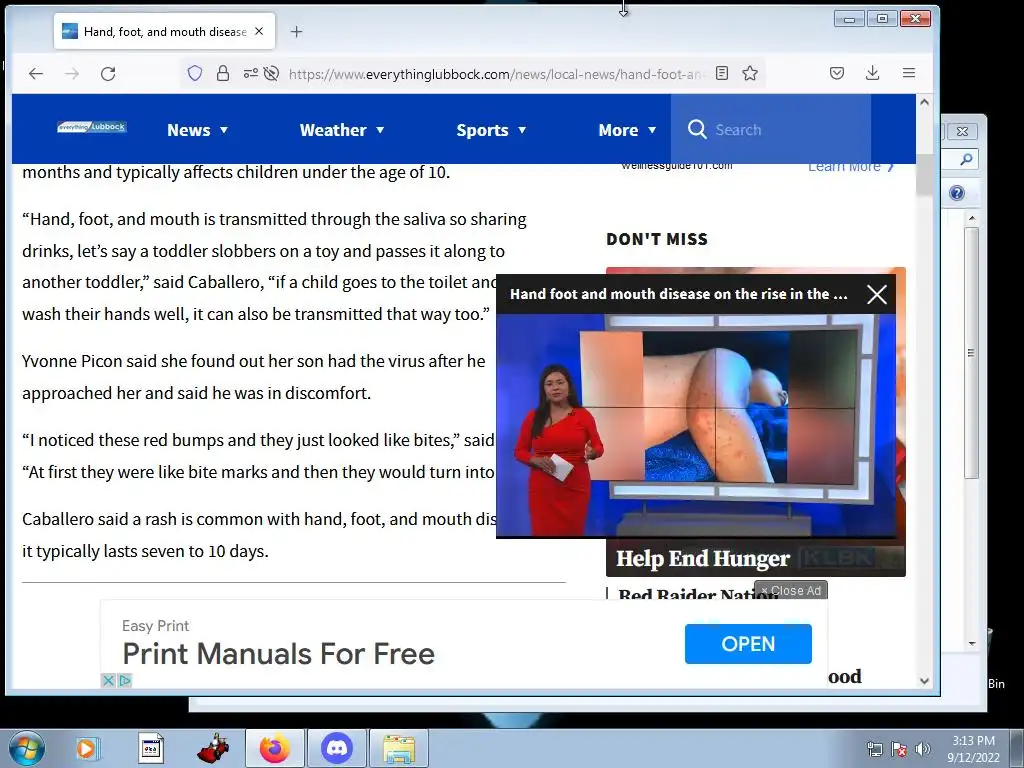Select the Hand, foot, and mouth disease tab
Screen dimensions: 1024x768
pyautogui.click(x=165, y=31)
